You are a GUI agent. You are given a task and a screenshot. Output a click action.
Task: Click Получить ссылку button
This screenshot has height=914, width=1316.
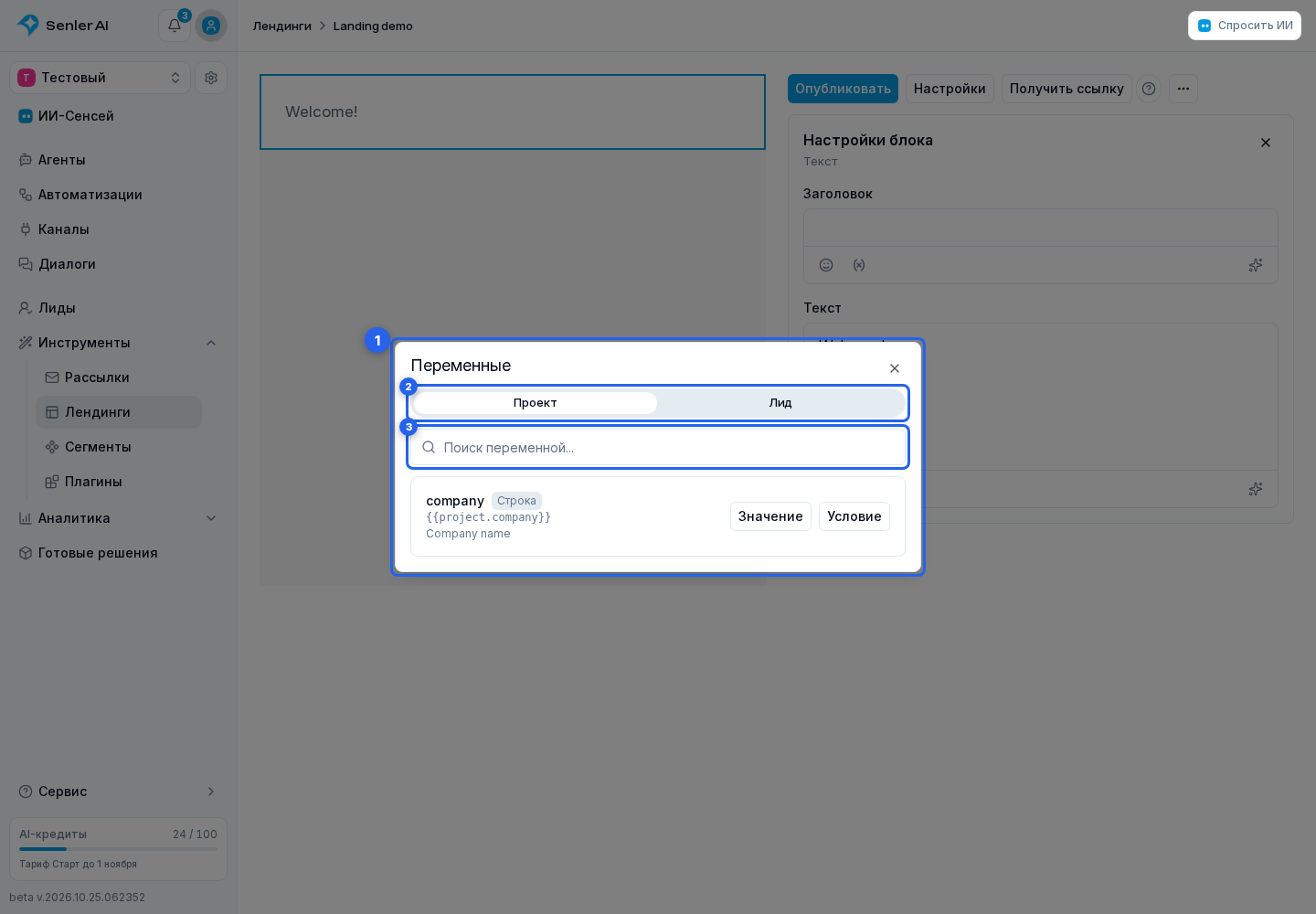[1067, 89]
